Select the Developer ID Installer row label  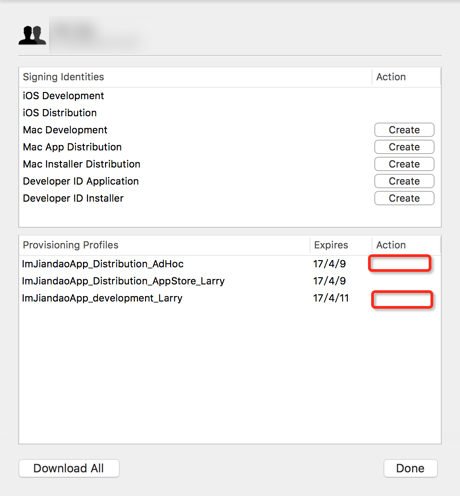[x=73, y=198]
